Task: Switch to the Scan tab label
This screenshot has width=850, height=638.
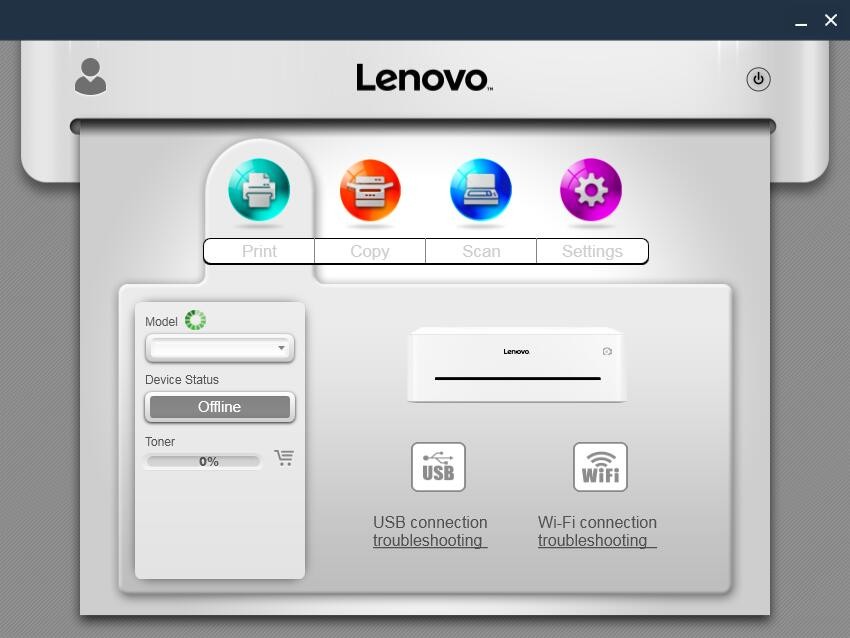Action: coord(481,251)
